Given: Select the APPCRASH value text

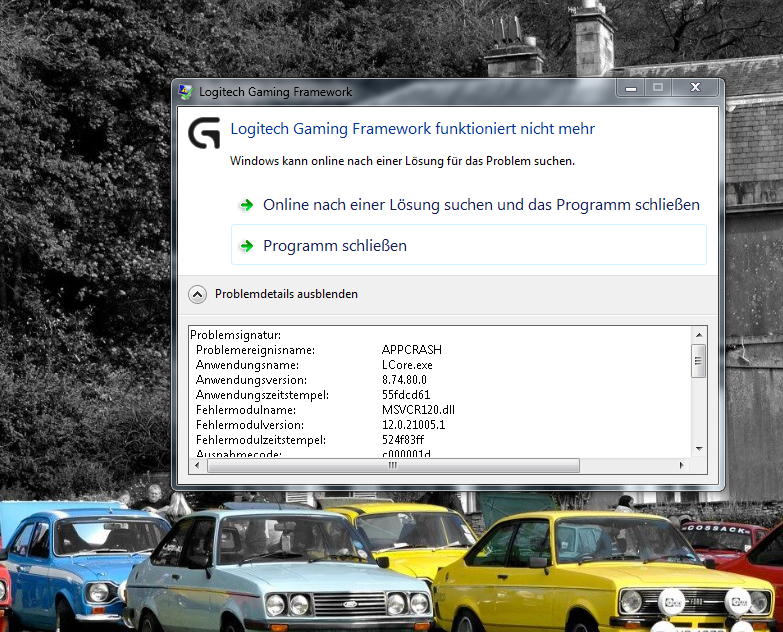Looking at the screenshot, I should click(x=412, y=350).
